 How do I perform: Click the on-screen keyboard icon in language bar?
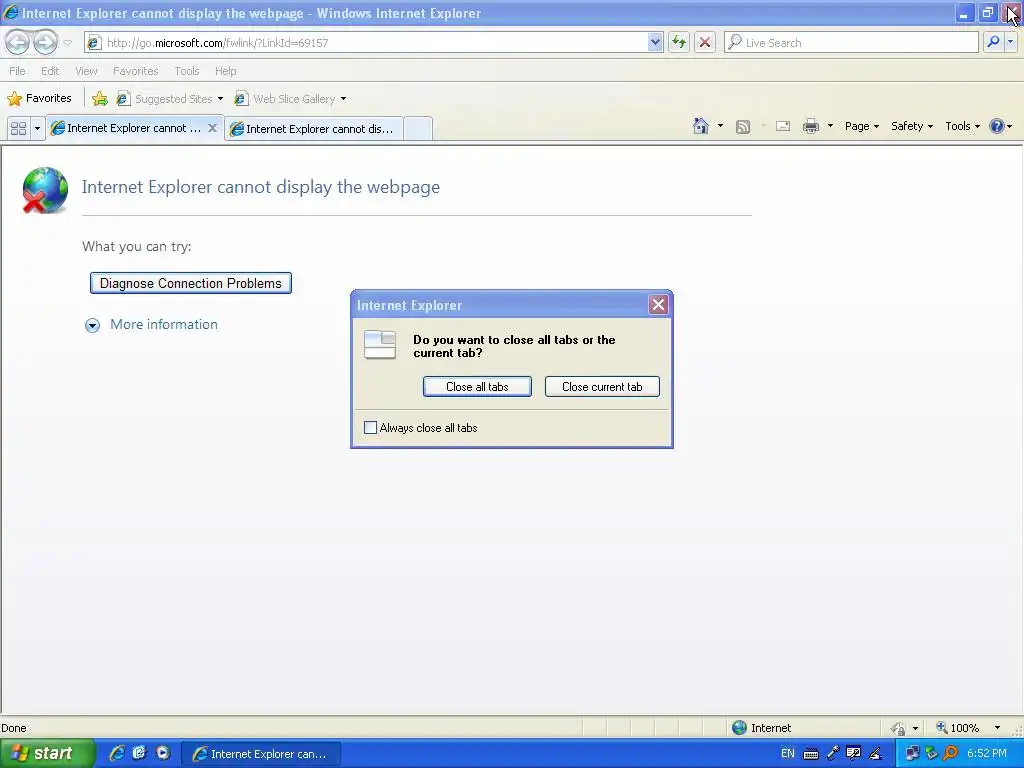tap(810, 754)
